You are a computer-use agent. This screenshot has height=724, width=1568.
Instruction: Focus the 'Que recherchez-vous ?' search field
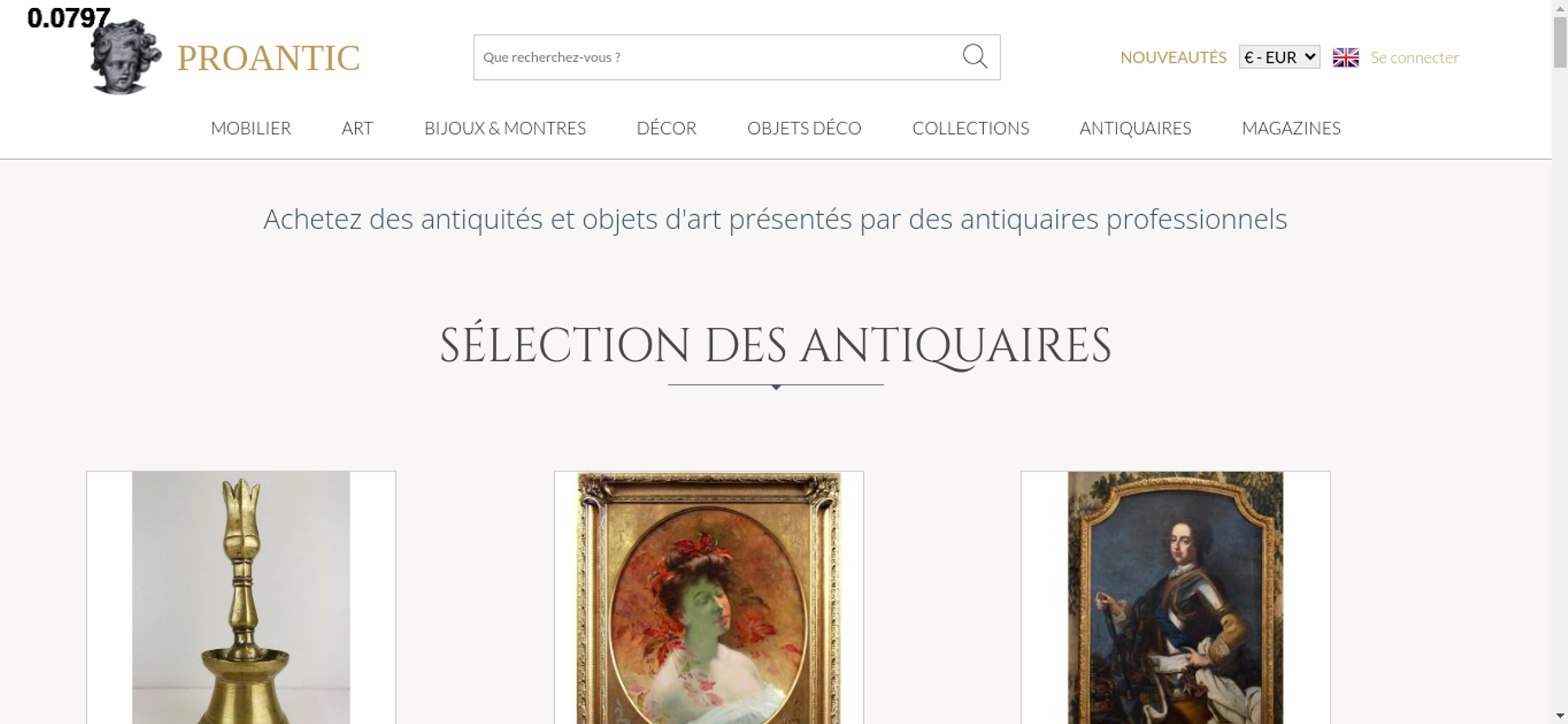(x=717, y=57)
